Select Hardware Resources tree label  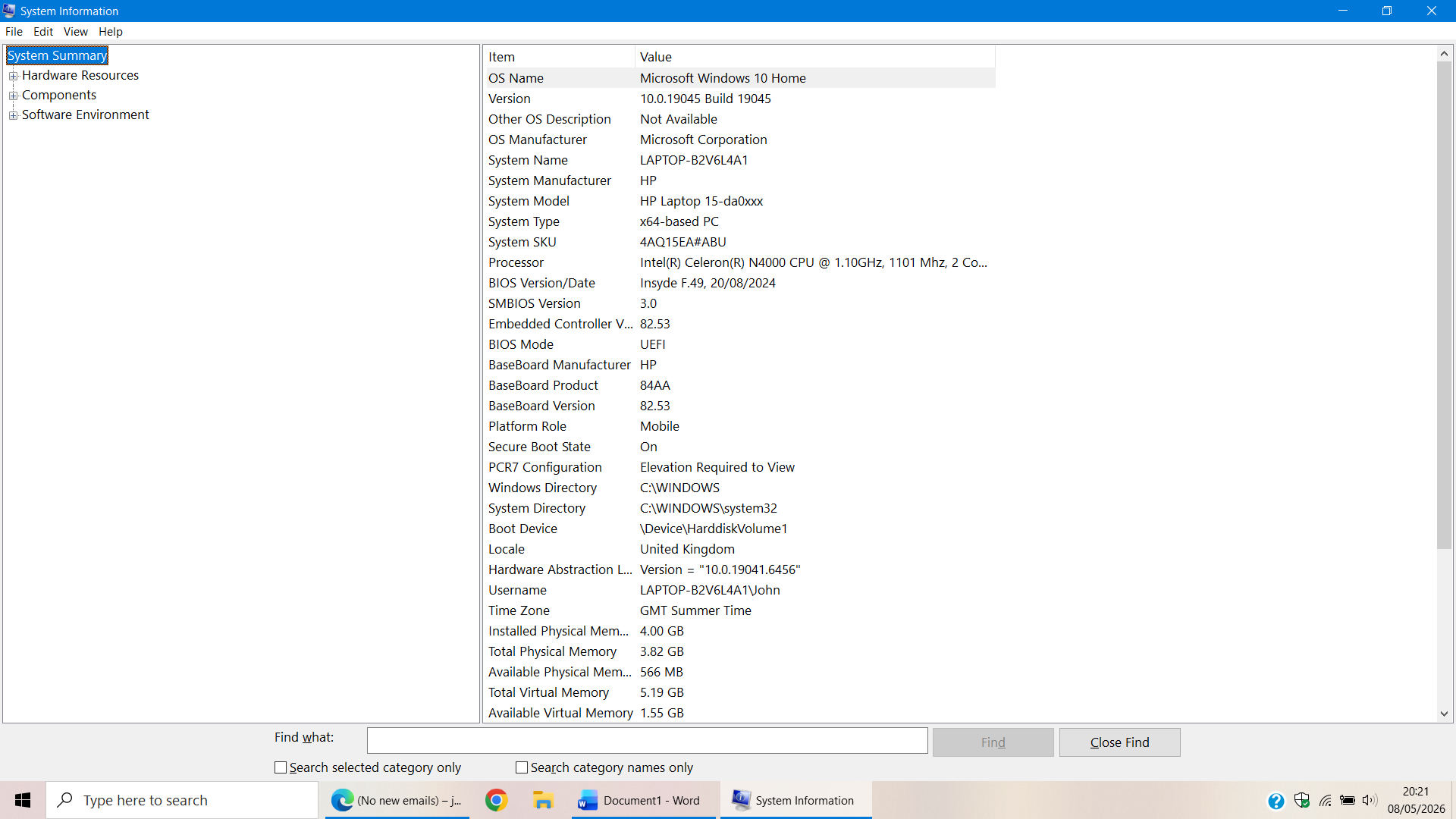pyautogui.click(x=80, y=75)
